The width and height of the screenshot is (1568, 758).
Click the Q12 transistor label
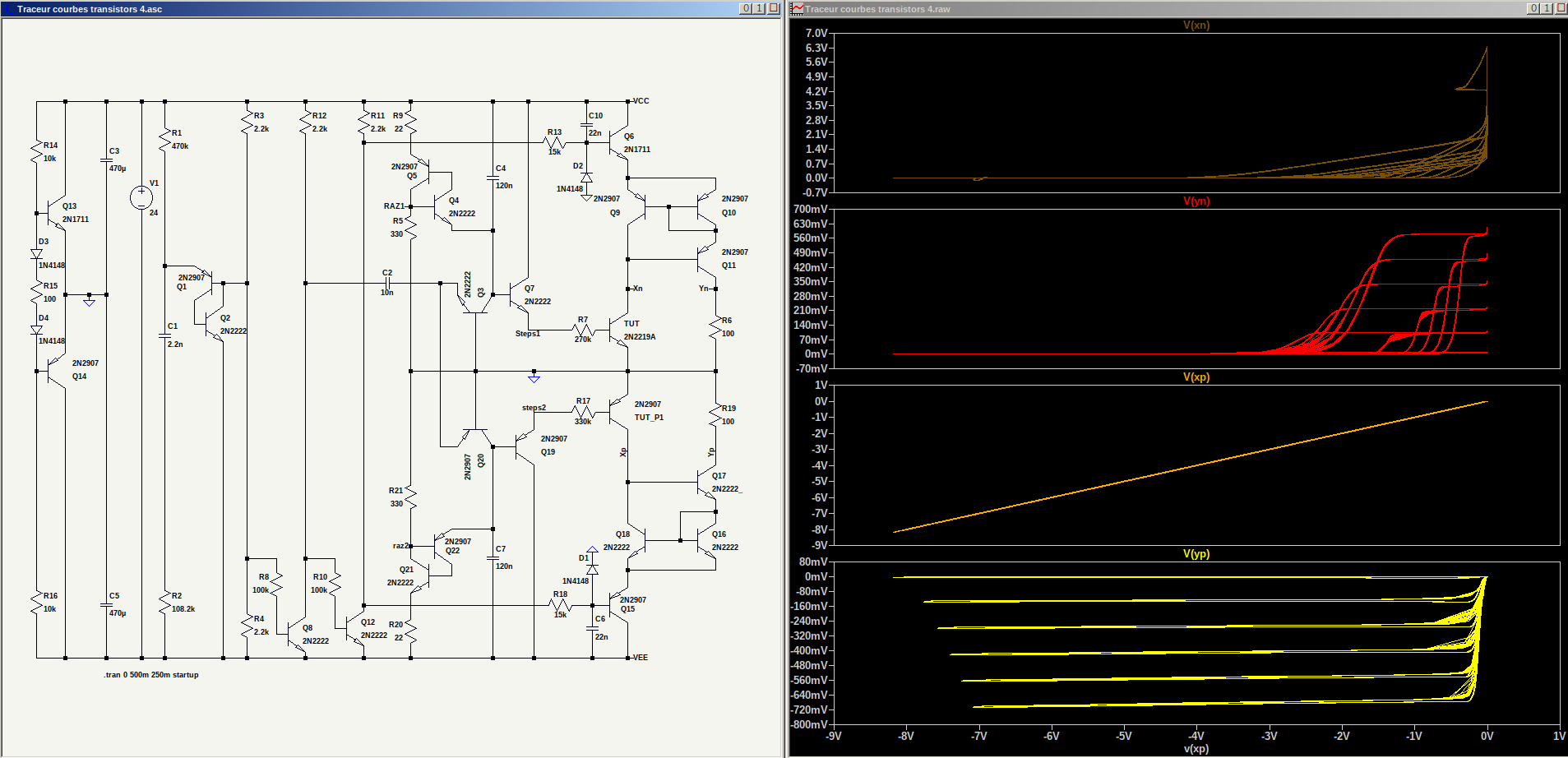[x=368, y=622]
